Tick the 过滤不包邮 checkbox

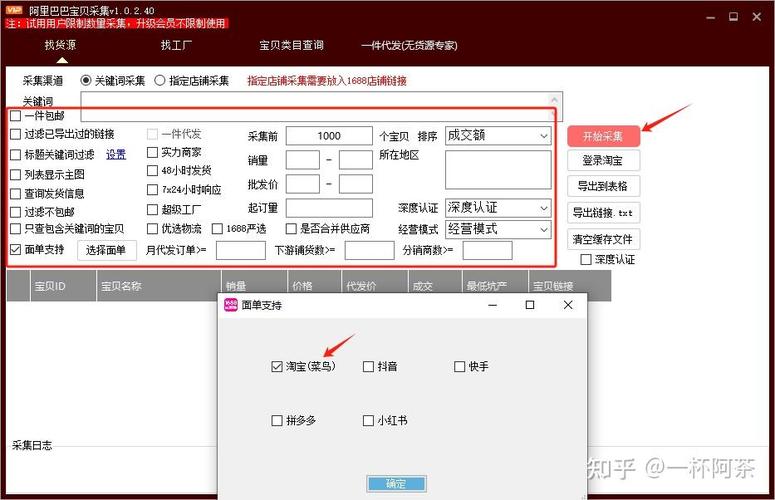[x=16, y=212]
